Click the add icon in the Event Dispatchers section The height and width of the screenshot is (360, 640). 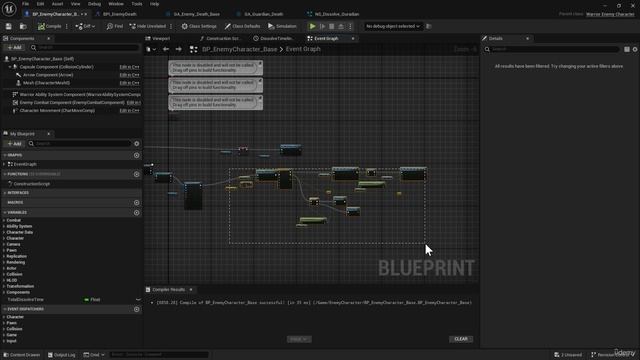pos(137,309)
